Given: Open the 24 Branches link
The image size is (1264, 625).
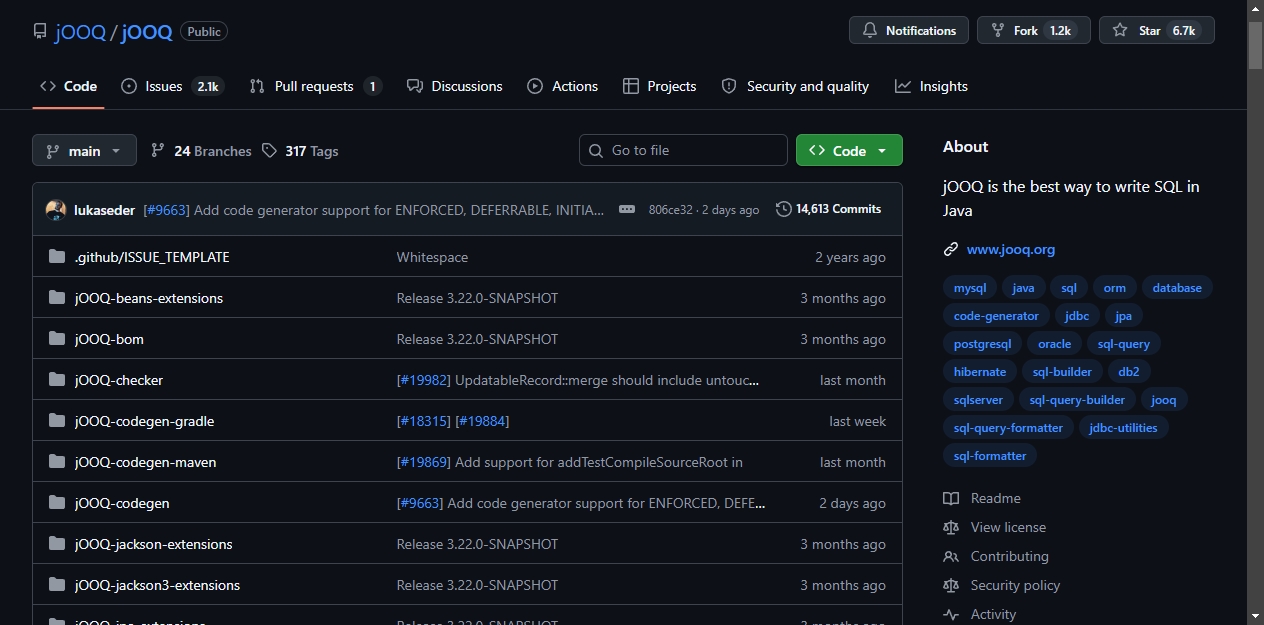Looking at the screenshot, I should (201, 151).
